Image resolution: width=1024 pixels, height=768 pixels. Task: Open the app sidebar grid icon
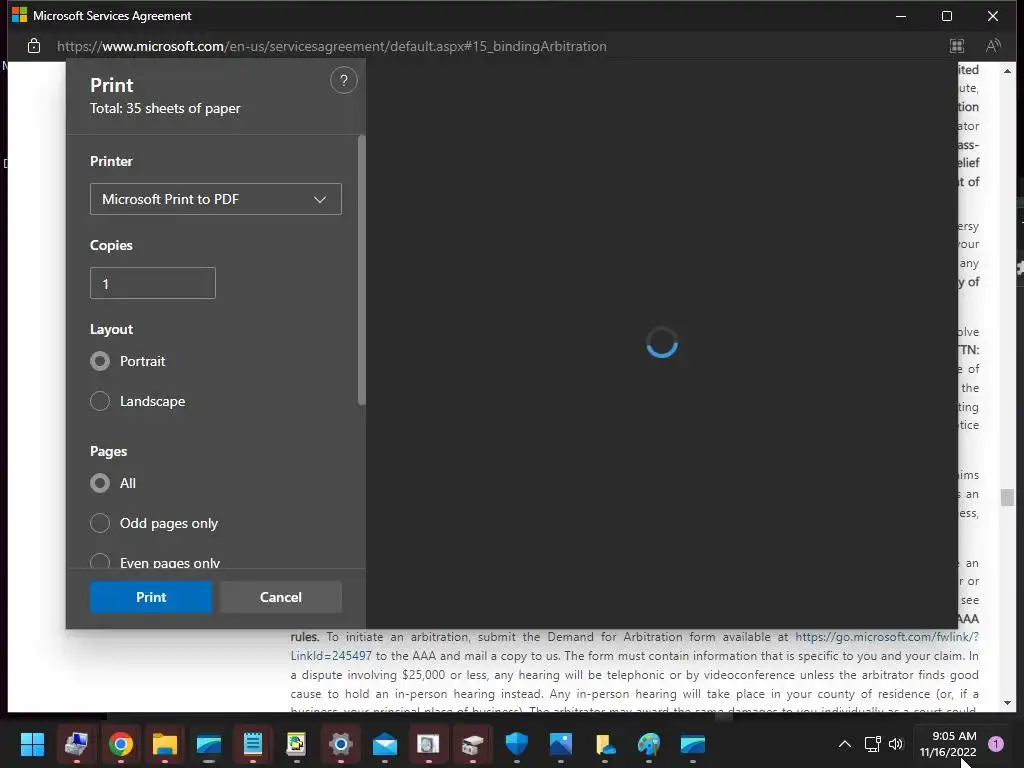tap(957, 46)
